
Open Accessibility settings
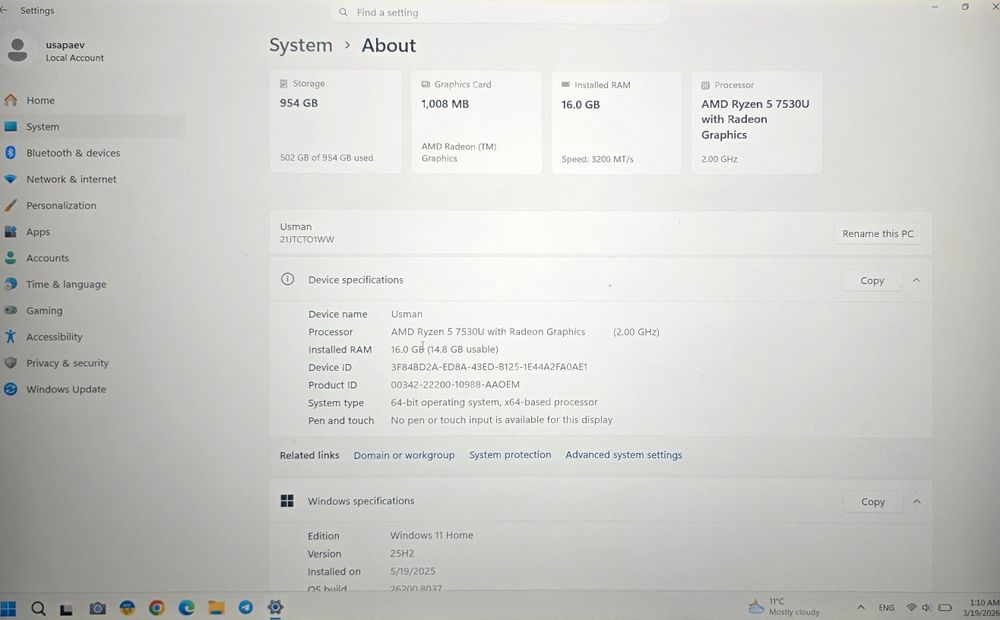(x=93, y=336)
